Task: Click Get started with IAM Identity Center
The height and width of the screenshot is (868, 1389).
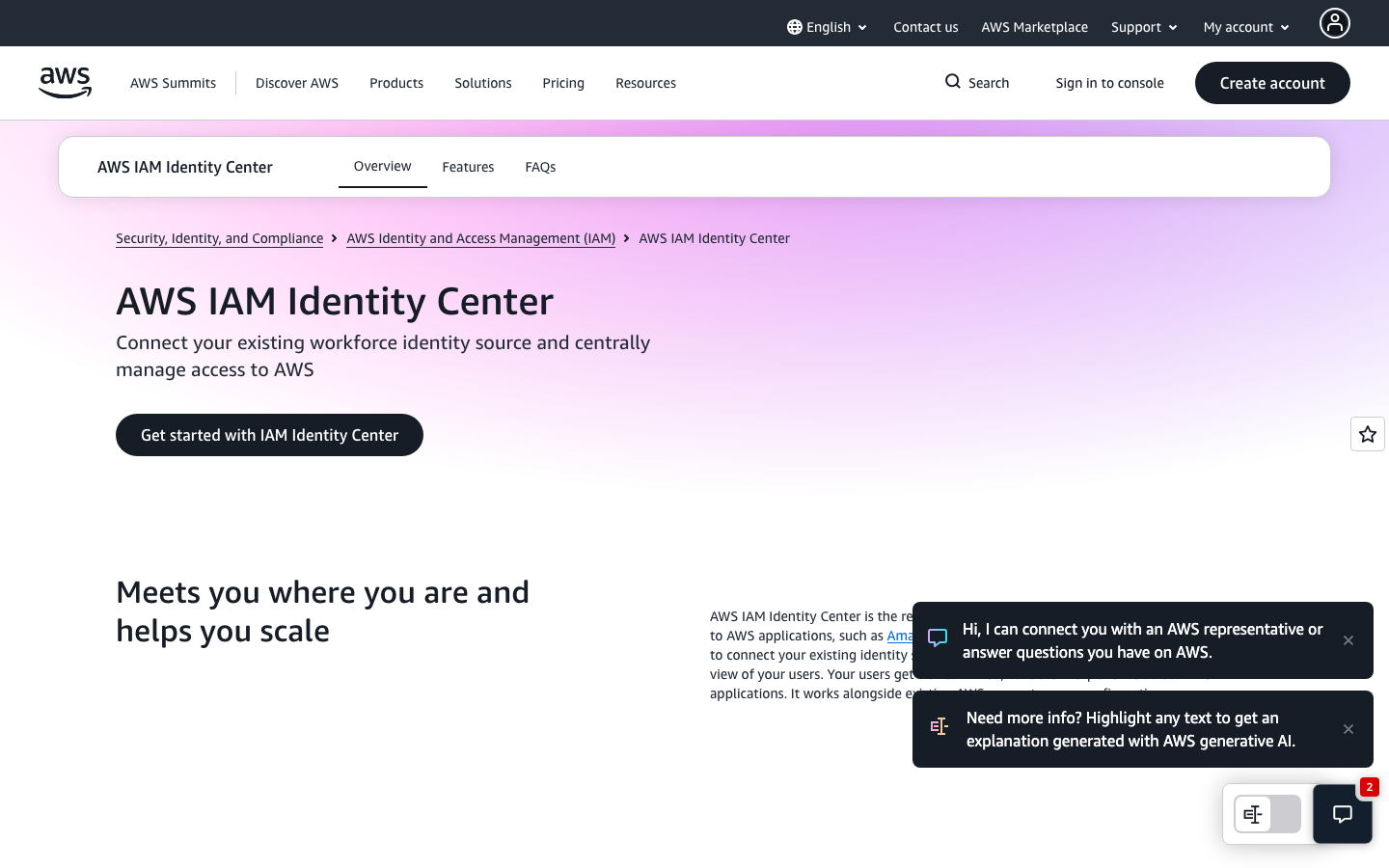Action: [x=270, y=435]
